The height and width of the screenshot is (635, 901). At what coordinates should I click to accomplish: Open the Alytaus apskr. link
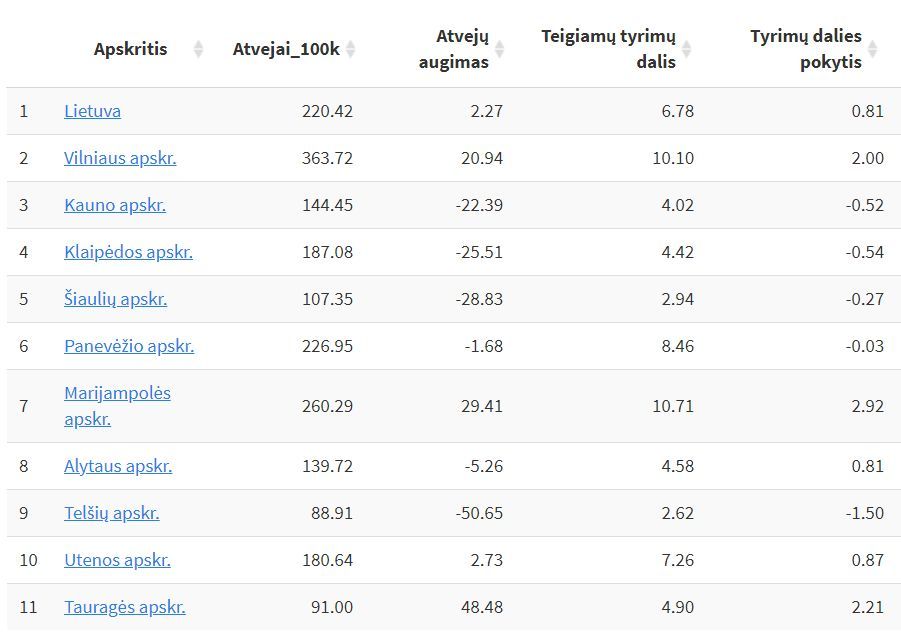pos(118,466)
